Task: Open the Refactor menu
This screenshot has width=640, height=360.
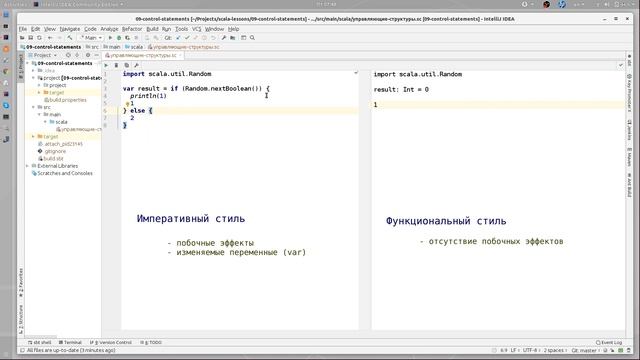Action: 132,29
